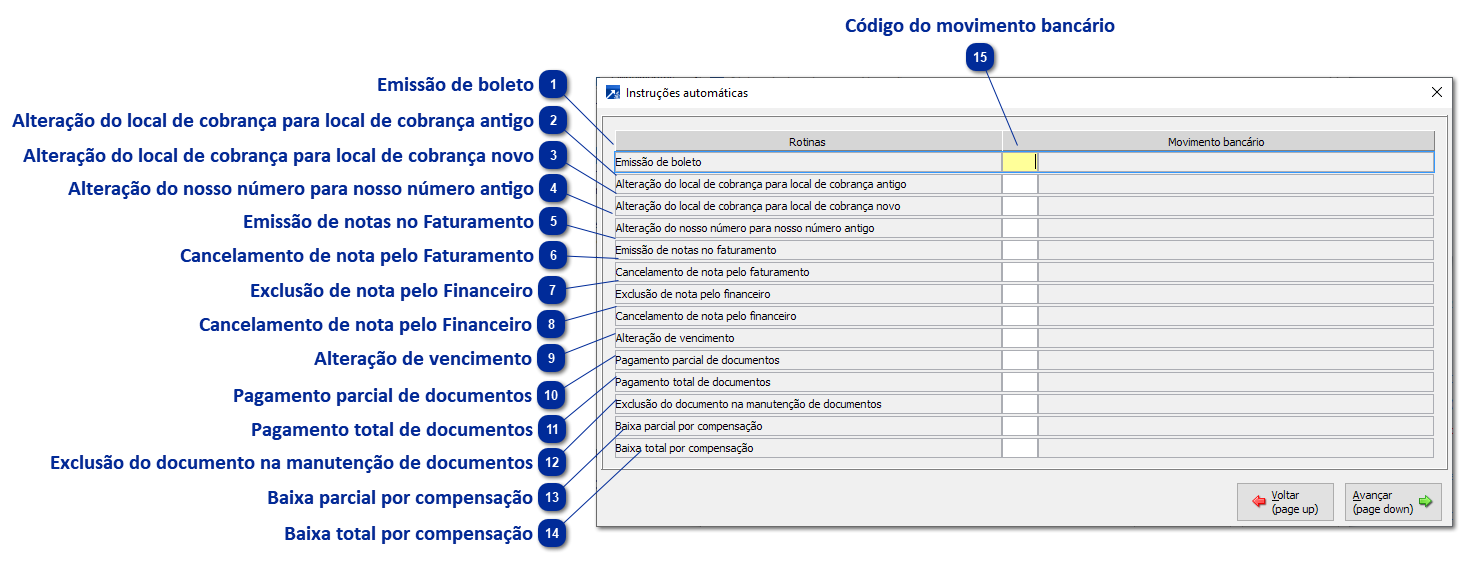Image resolution: width=1476 pixels, height=562 pixels.
Task: Click the Instruções automáticas window title icon
Action: [x=613, y=93]
